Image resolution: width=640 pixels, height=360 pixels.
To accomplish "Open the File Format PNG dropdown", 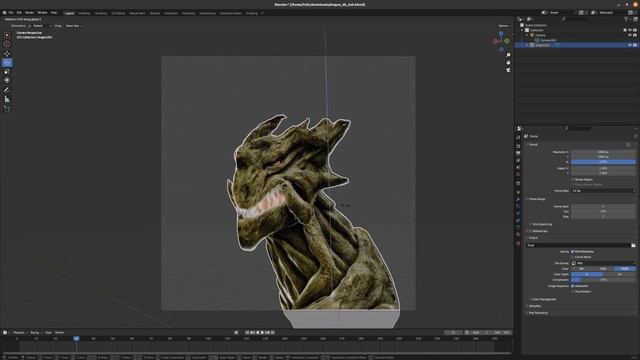I will tap(603, 263).
